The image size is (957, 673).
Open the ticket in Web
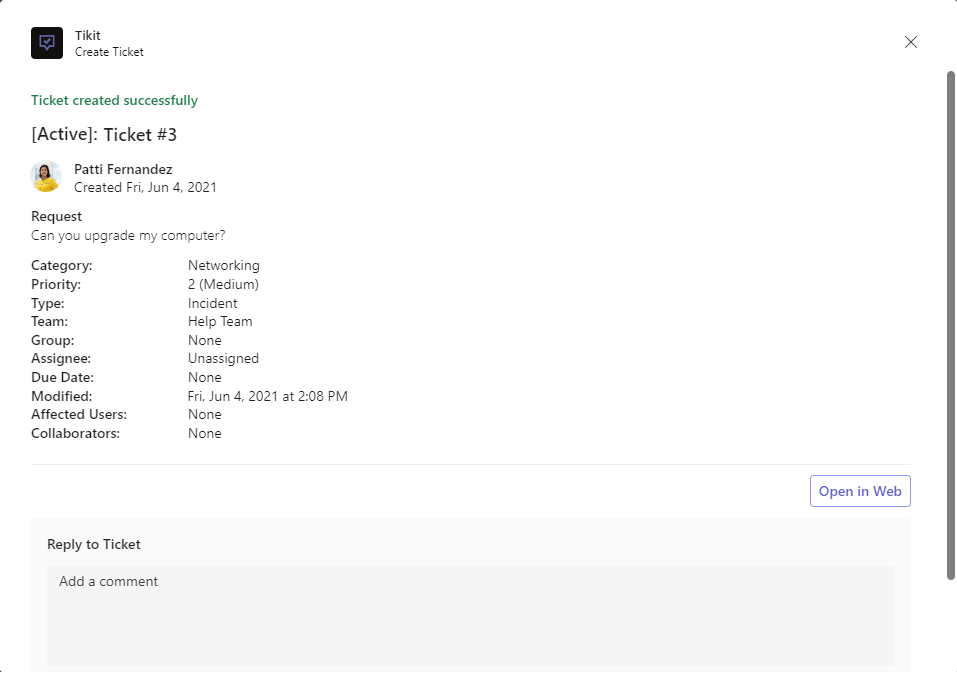pos(860,491)
